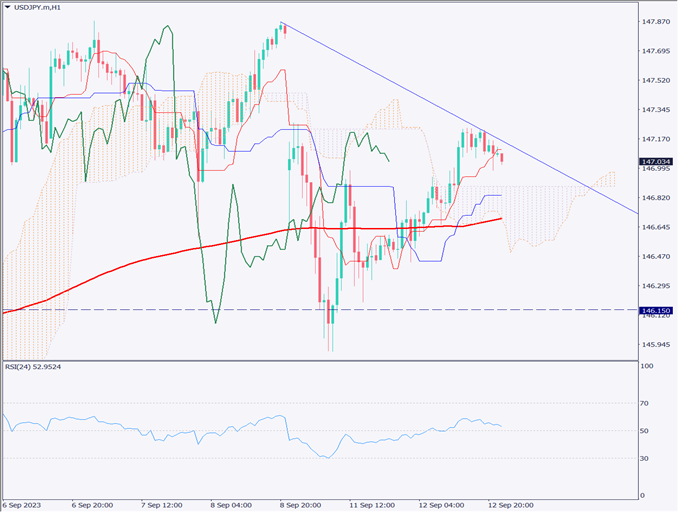Click the last red candlestick near 147.034
Viewport: 678px width, 512px height.
pos(502,157)
